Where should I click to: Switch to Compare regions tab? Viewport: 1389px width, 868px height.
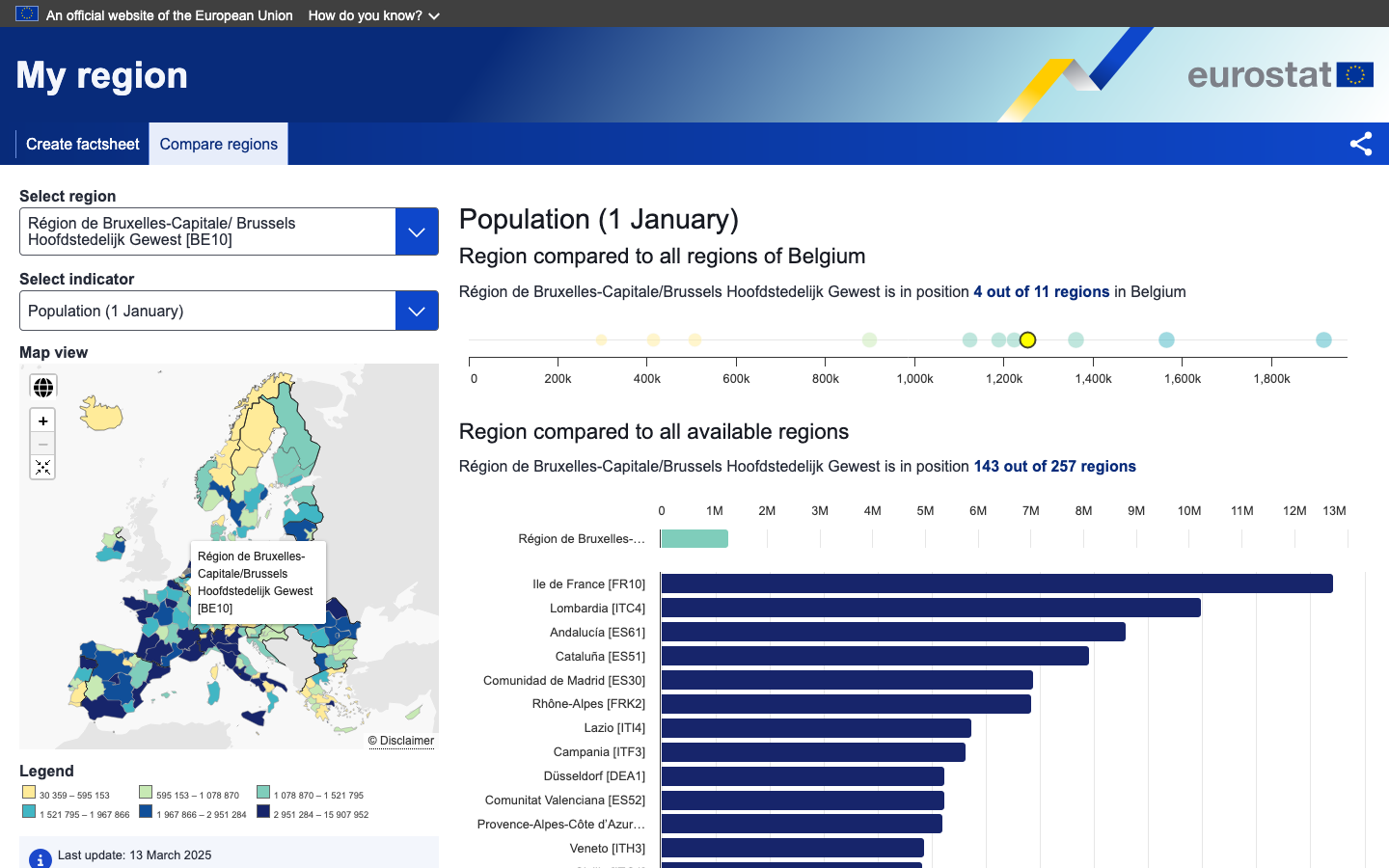coord(219,144)
